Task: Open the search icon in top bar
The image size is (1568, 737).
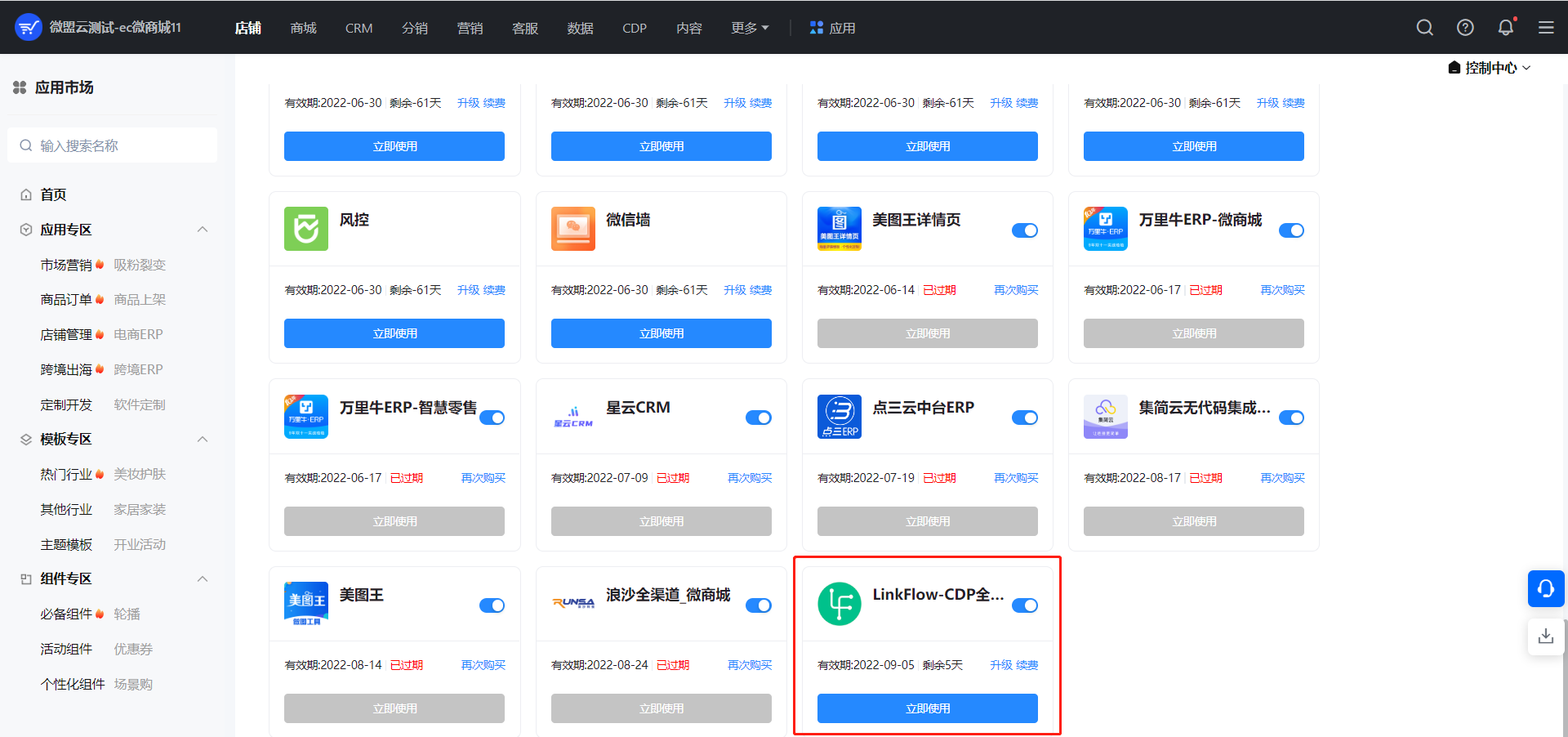Action: tap(1425, 28)
